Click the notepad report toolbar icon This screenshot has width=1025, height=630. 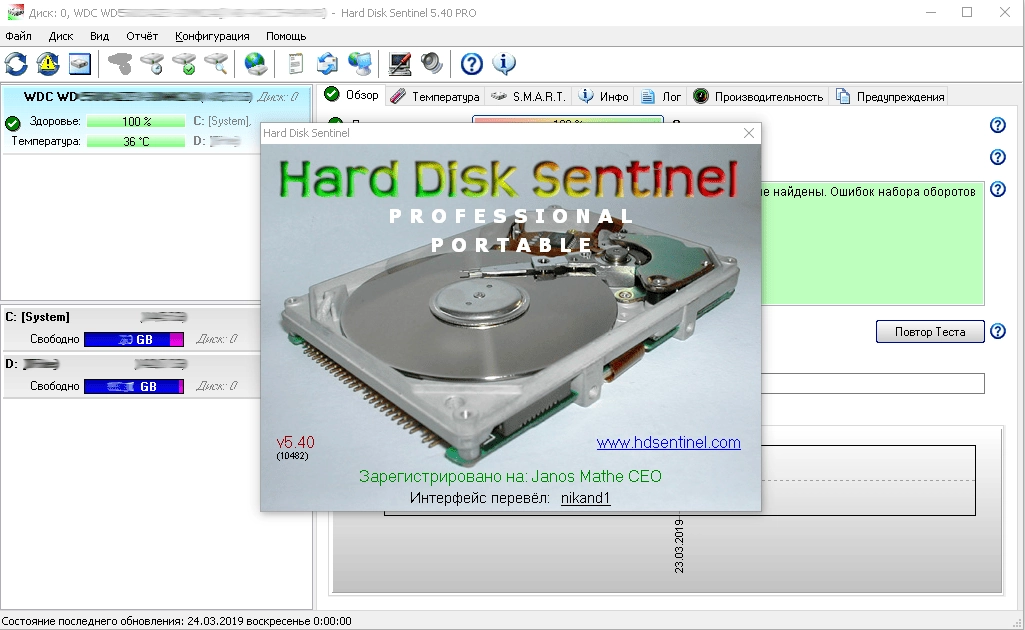(295, 64)
